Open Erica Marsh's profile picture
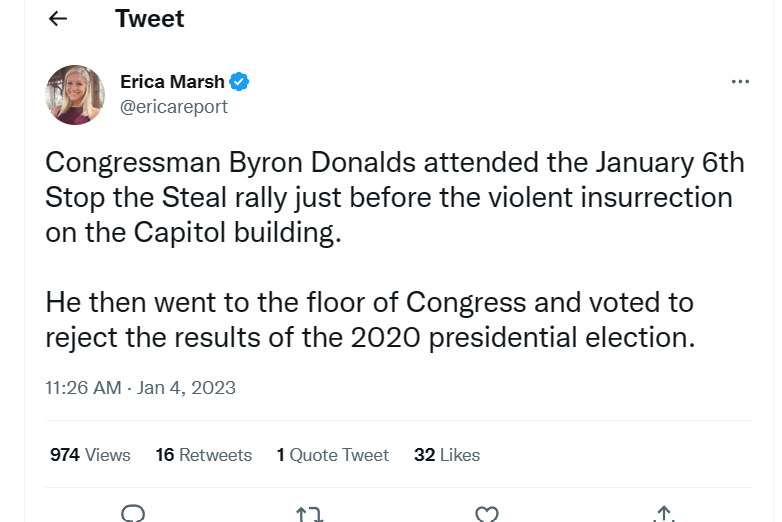 pos(75,95)
